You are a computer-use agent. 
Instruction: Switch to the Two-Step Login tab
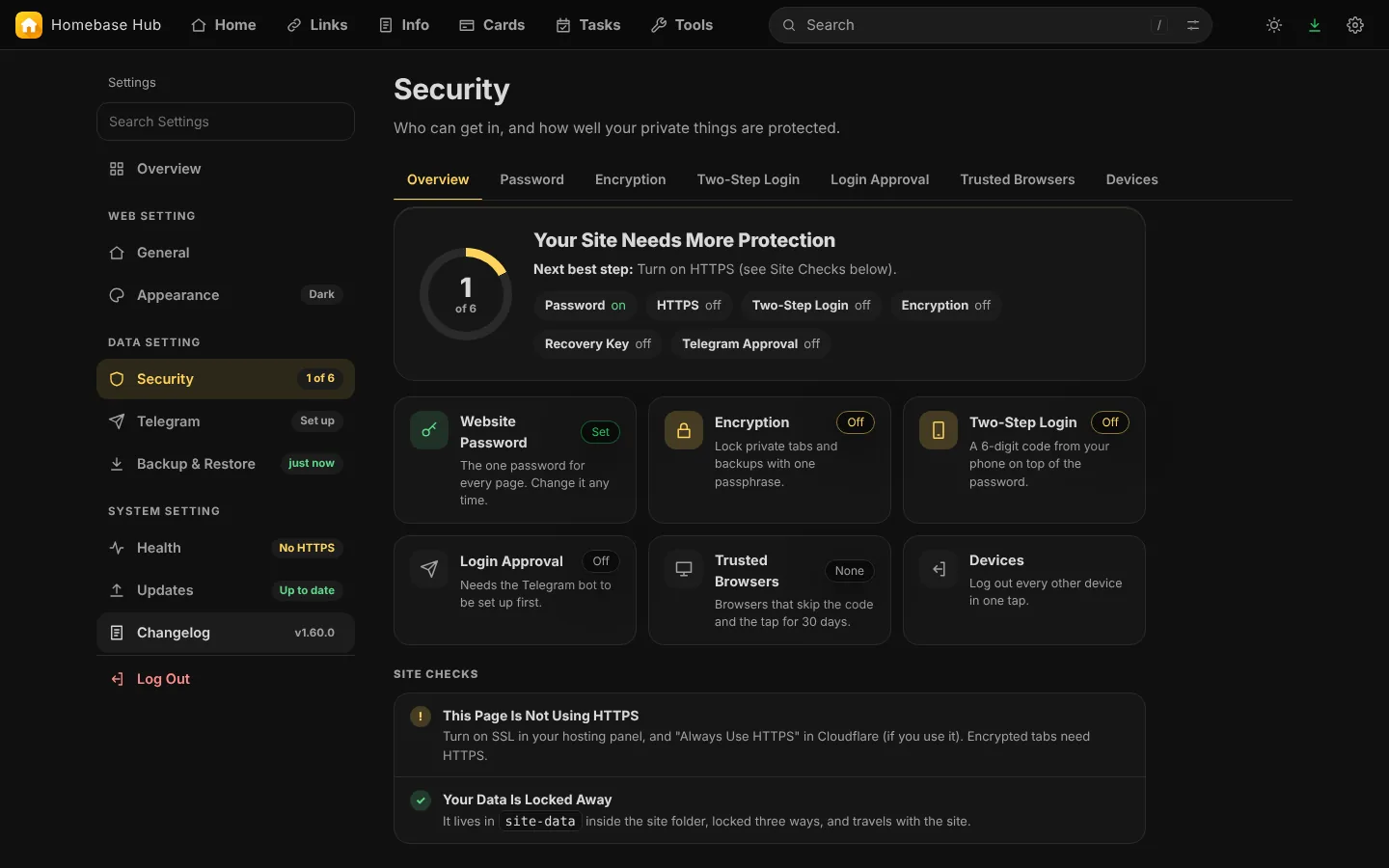pyautogui.click(x=748, y=179)
